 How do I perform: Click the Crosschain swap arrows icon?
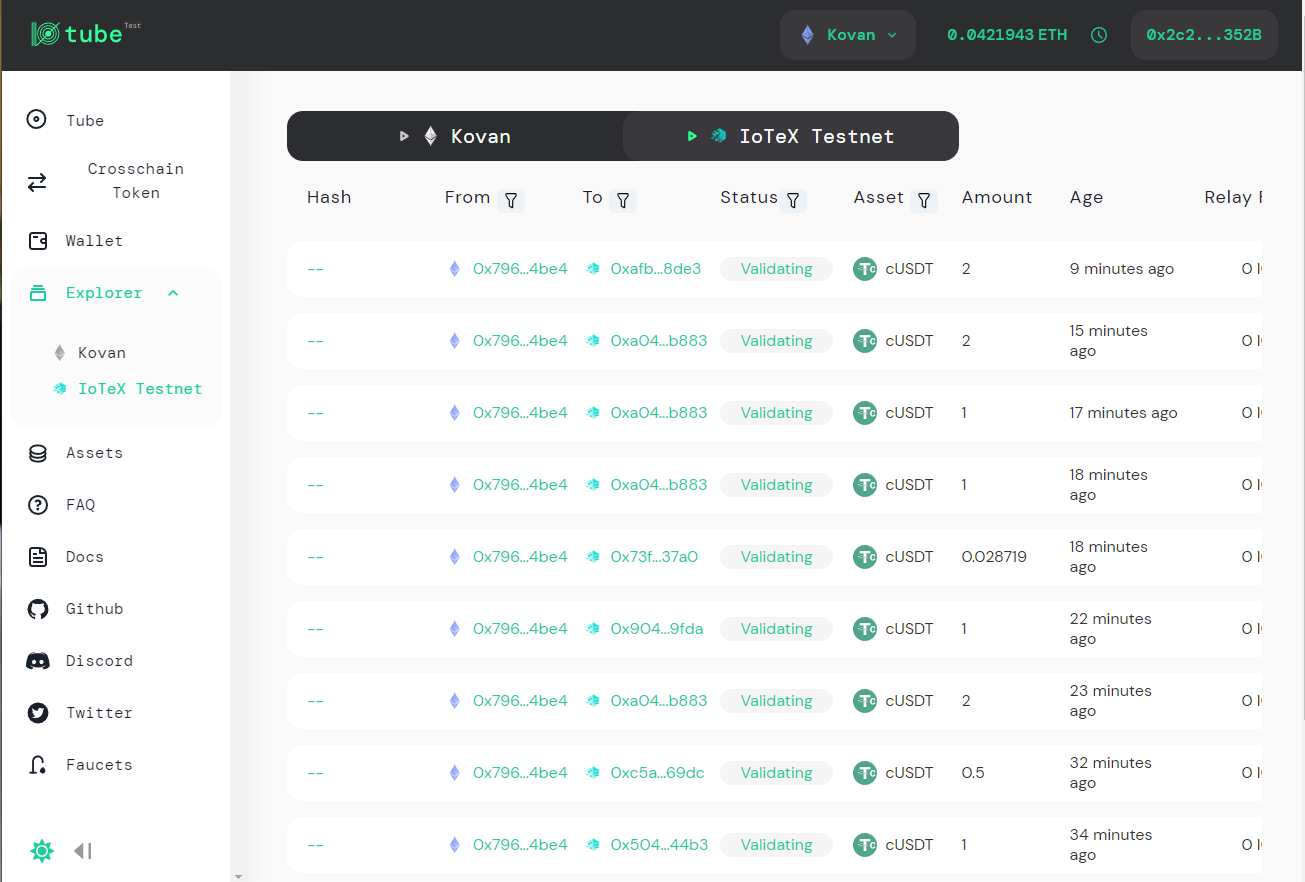[37, 182]
